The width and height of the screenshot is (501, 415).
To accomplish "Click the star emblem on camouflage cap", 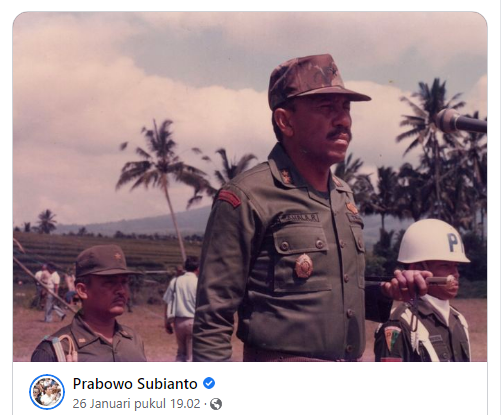I will (x=332, y=71).
